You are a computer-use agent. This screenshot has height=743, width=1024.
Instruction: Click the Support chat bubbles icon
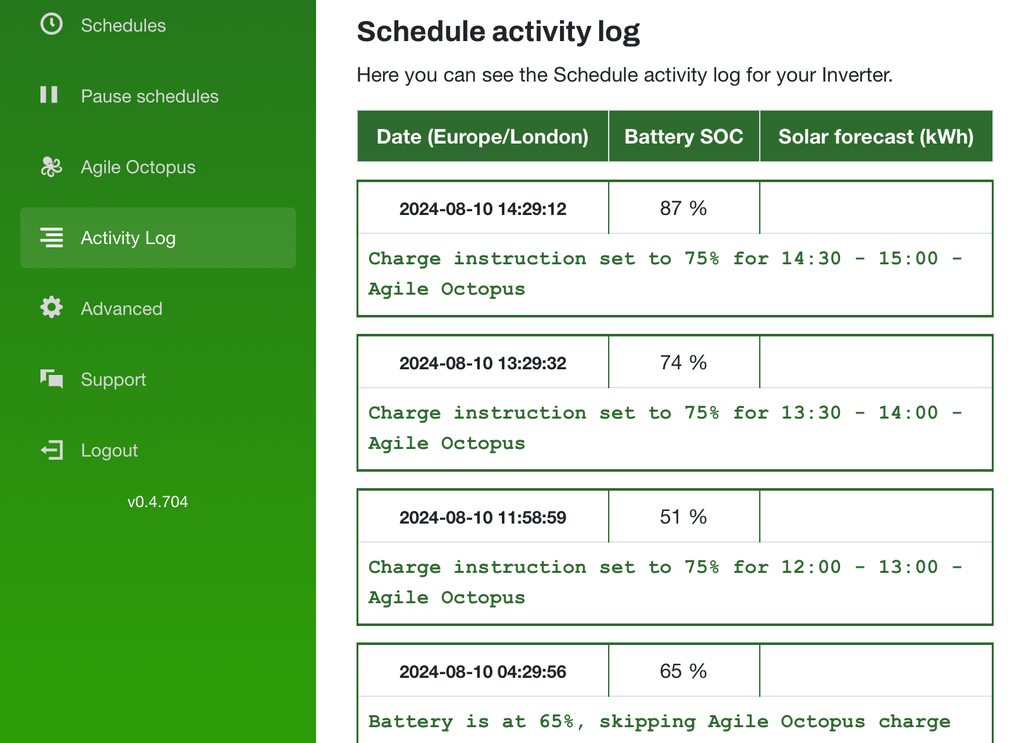51,379
